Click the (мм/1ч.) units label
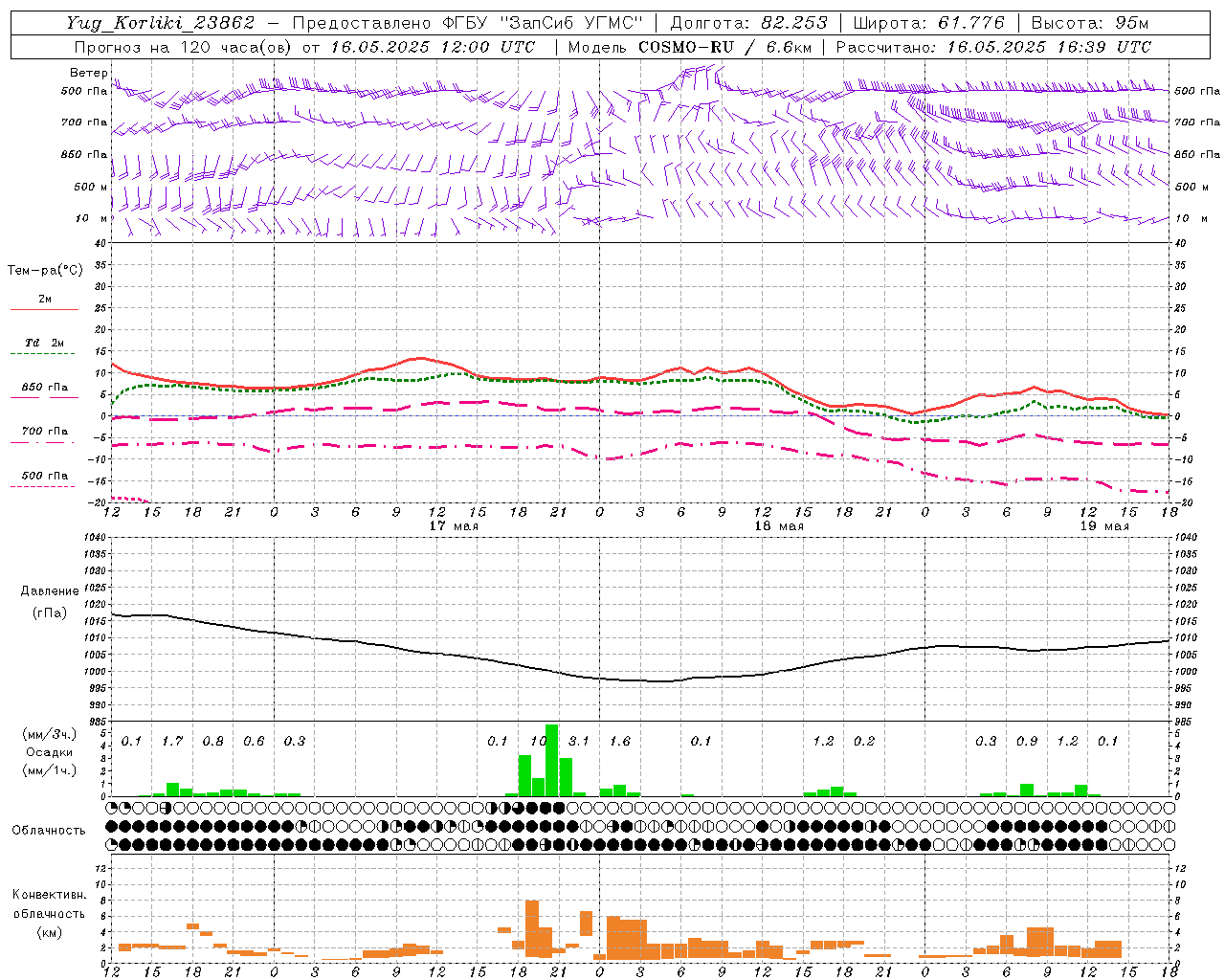This screenshot has width=1225, height=980. [x=49, y=770]
